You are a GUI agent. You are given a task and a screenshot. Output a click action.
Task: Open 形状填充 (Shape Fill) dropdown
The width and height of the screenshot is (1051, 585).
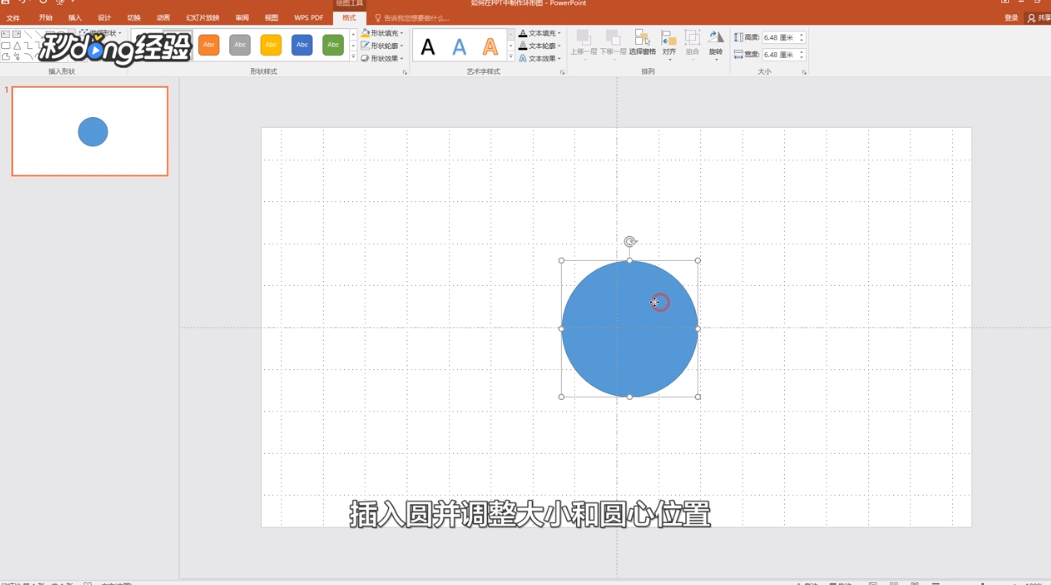pos(382,33)
